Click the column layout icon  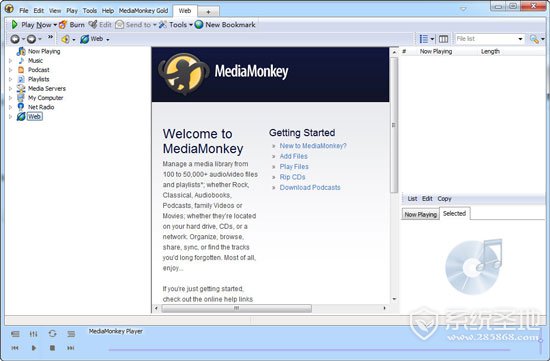point(443,39)
